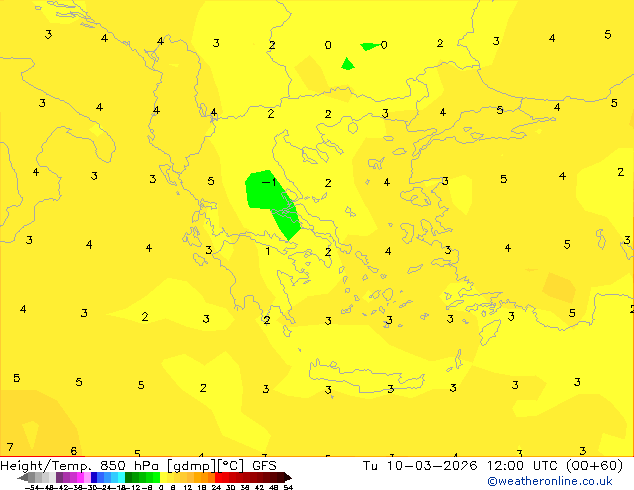Image resolution: width=634 pixels, height=490 pixels.
Task: Click the small green triangle near the top
Action: [347, 64]
